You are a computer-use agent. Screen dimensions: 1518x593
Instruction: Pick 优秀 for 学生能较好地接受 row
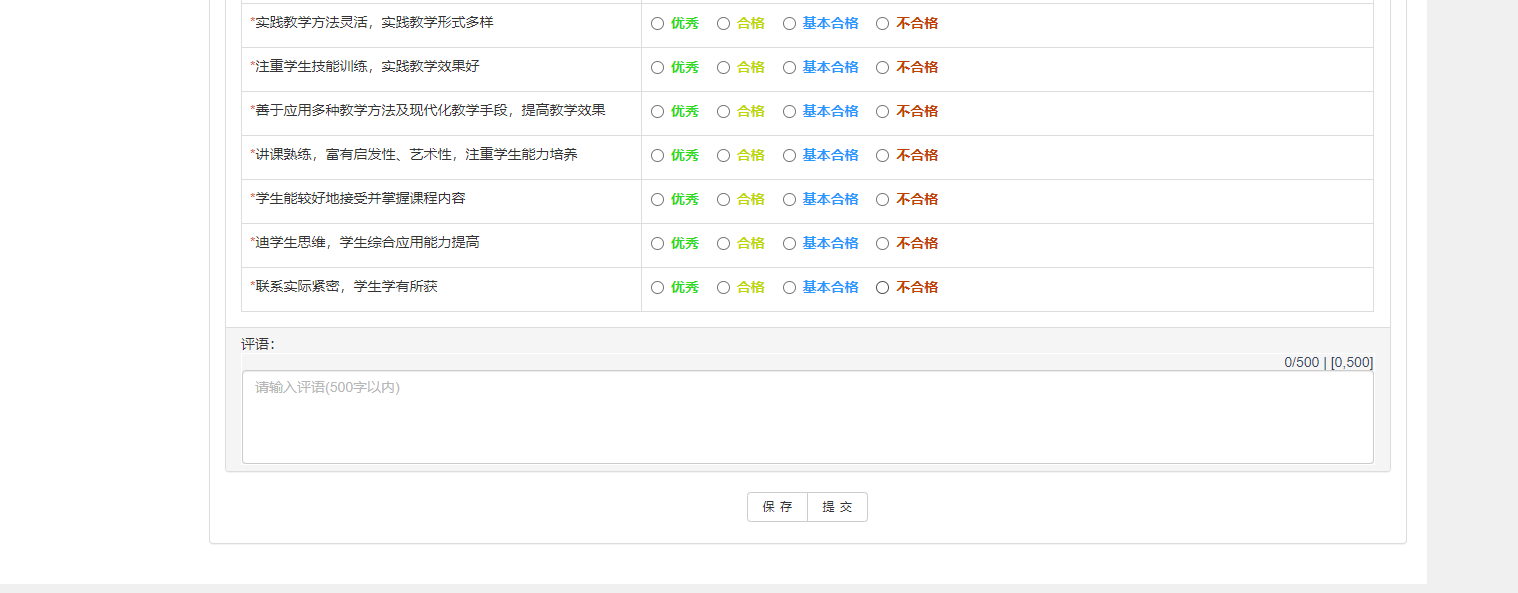coord(657,200)
